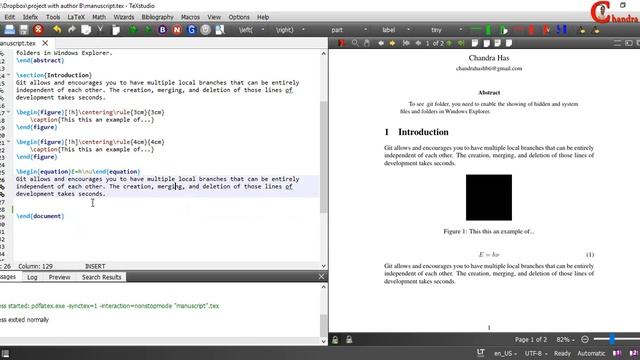Click the gray circular toolbar icon
Image resolution: width=640 pixels, height=360 pixels.
pyautogui.click(x=205, y=30)
